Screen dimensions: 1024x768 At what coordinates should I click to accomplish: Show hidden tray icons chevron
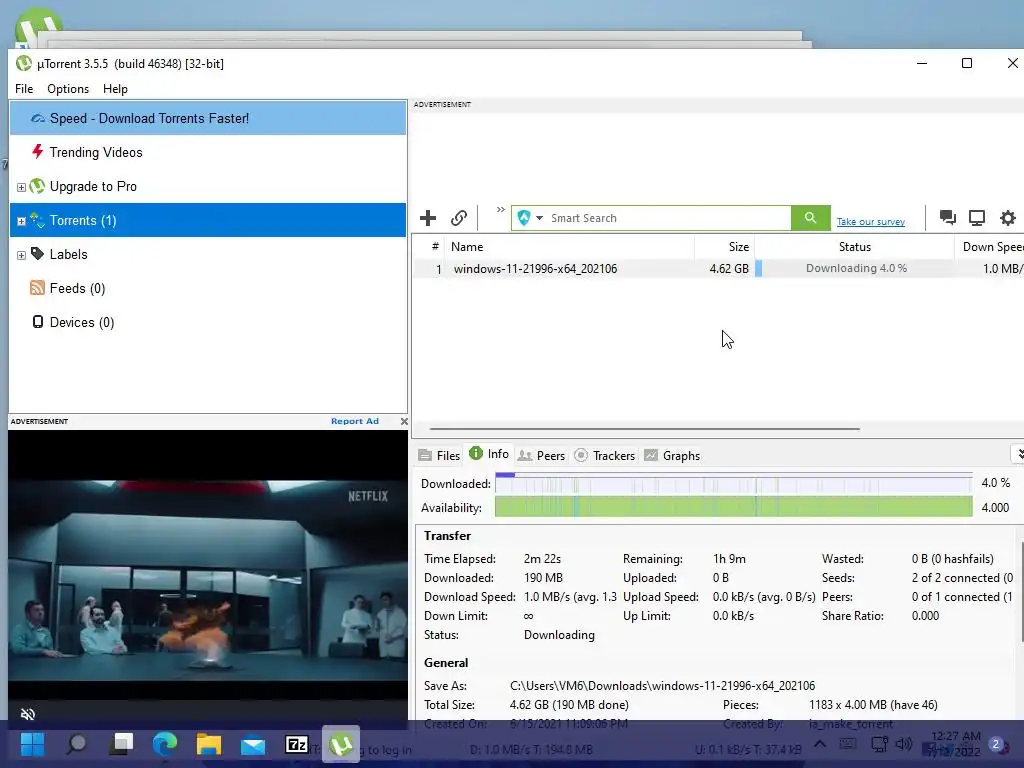click(x=820, y=743)
